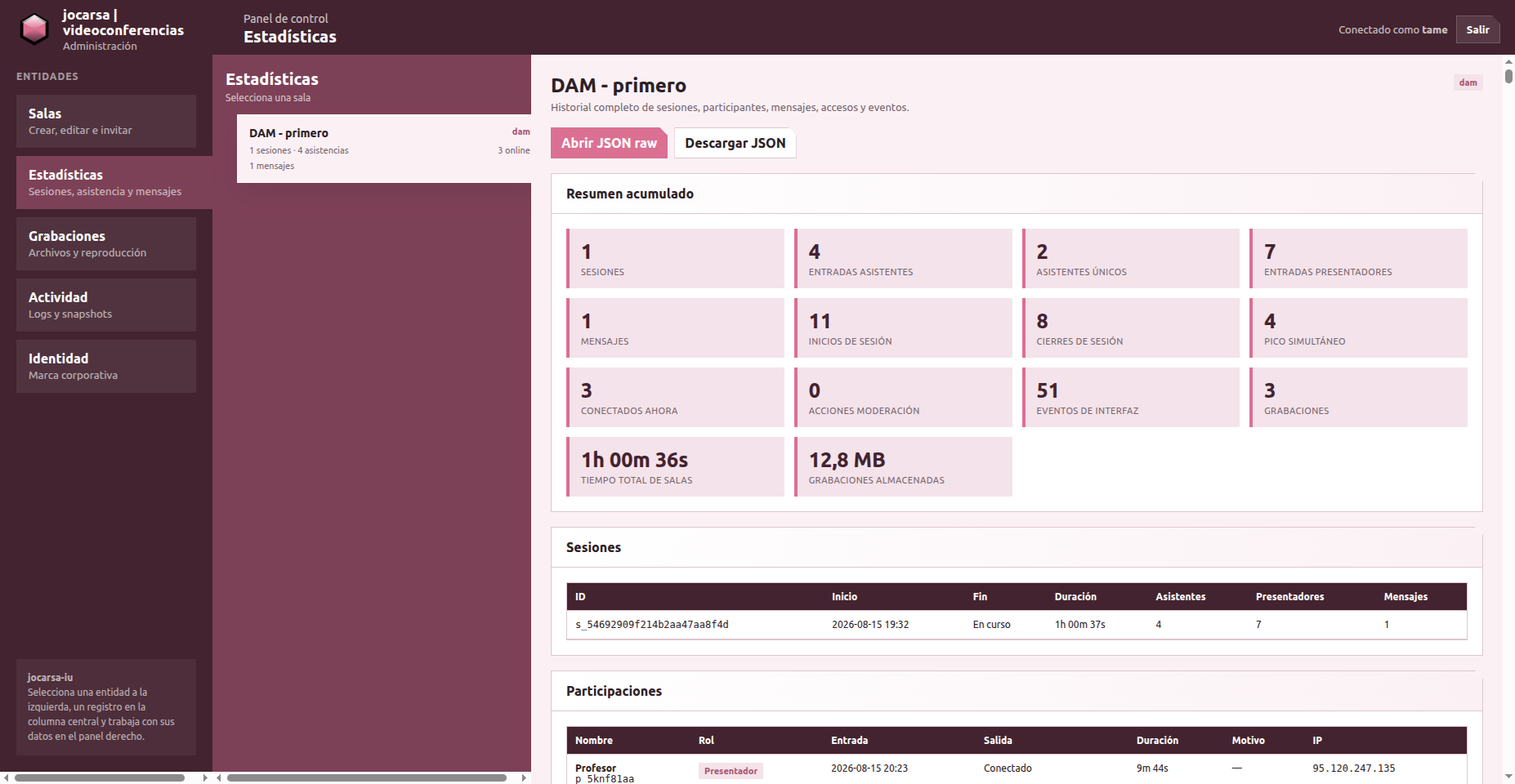Click the Entradas Asistentes stat card

[903, 258]
